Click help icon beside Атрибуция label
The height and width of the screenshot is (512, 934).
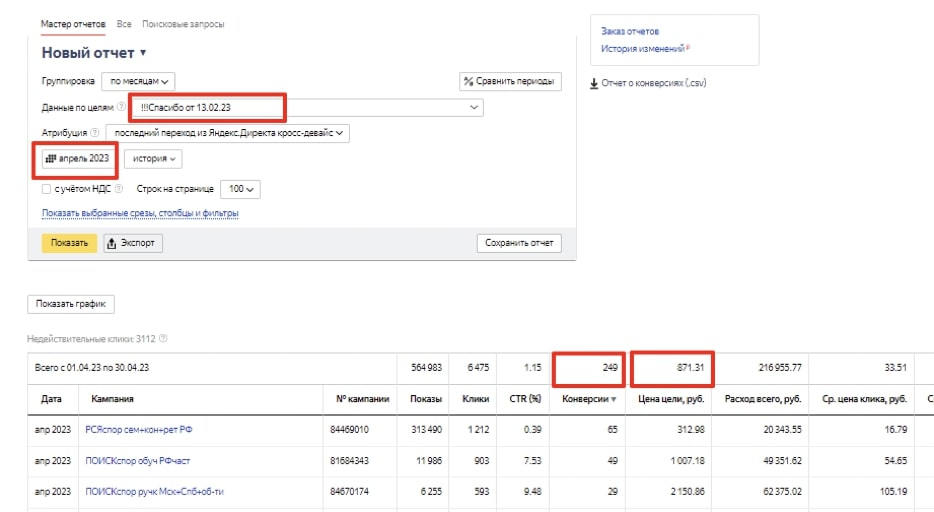click(95, 132)
